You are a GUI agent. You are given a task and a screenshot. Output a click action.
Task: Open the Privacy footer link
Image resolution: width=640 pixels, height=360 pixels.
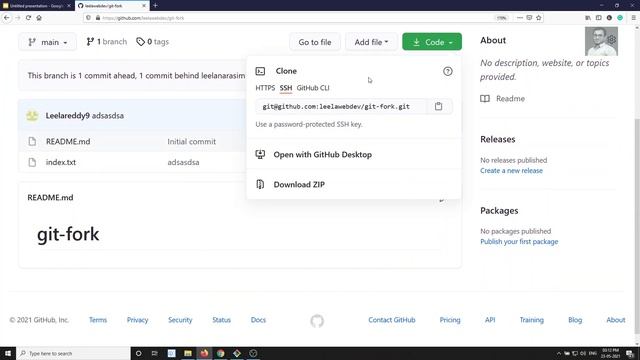[x=137, y=320]
